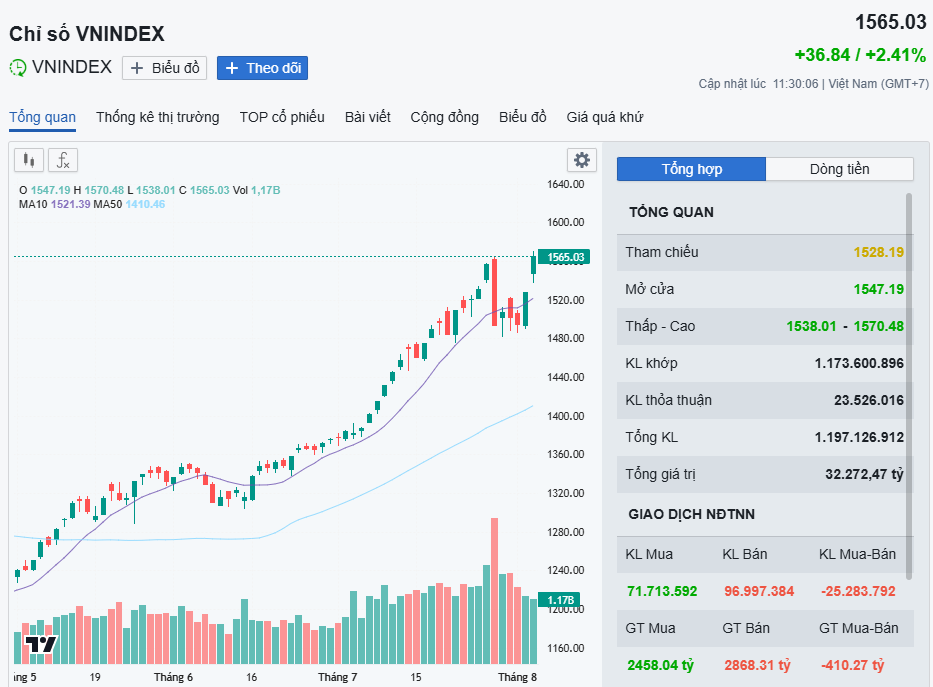
Task: Click the GT Mua-Bán value -410.27 tỷ
Action: pyautogui.click(x=853, y=665)
